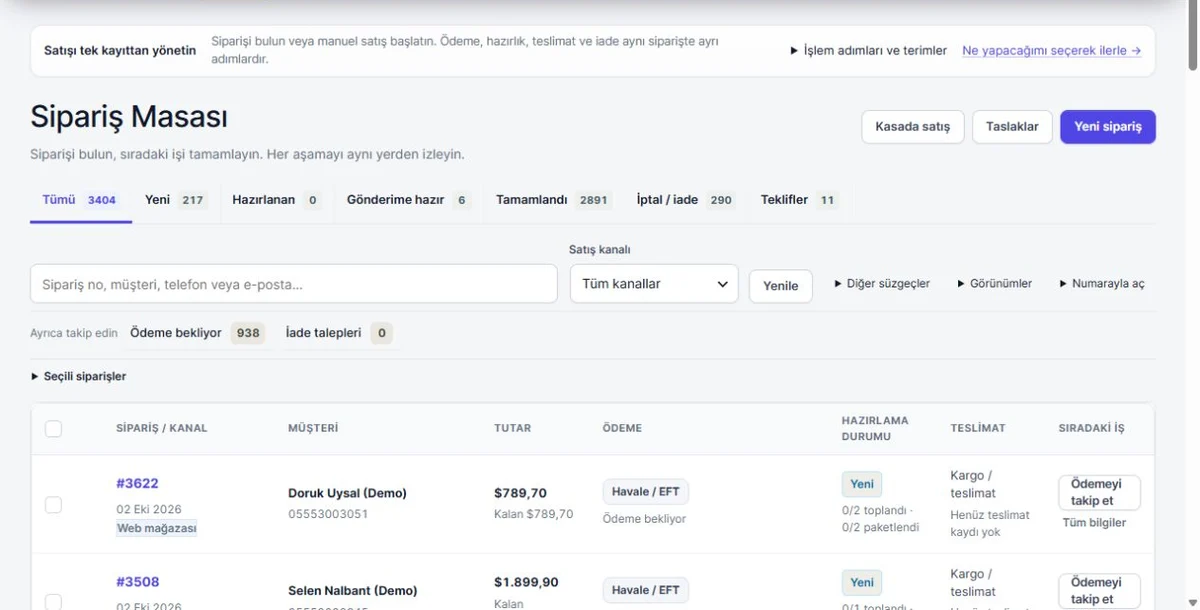Click TUTAR column header
The height and width of the screenshot is (610, 1200).
513,428
